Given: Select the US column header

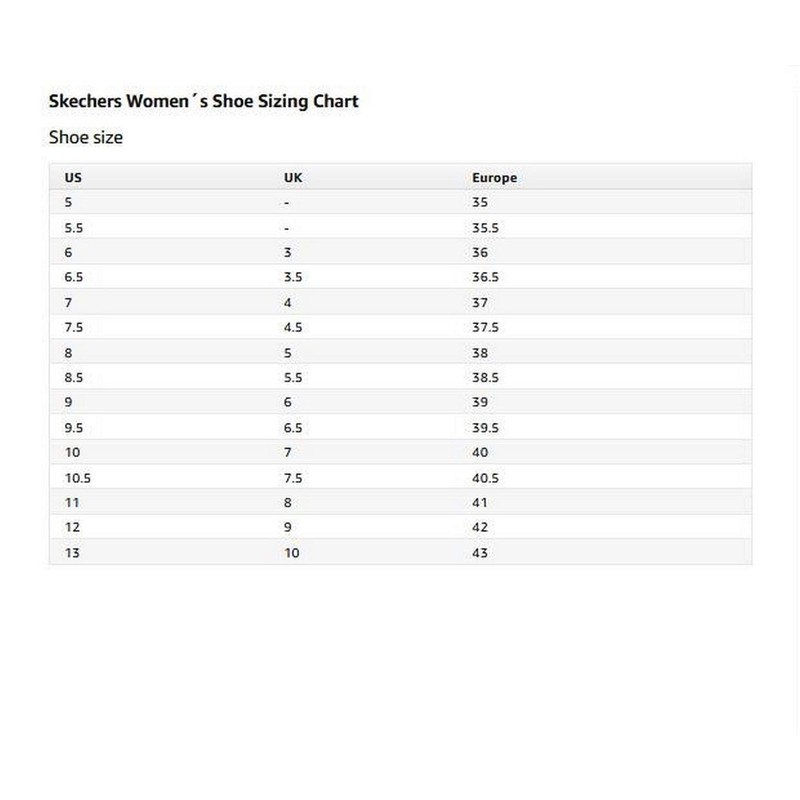Looking at the screenshot, I should pos(73,178).
